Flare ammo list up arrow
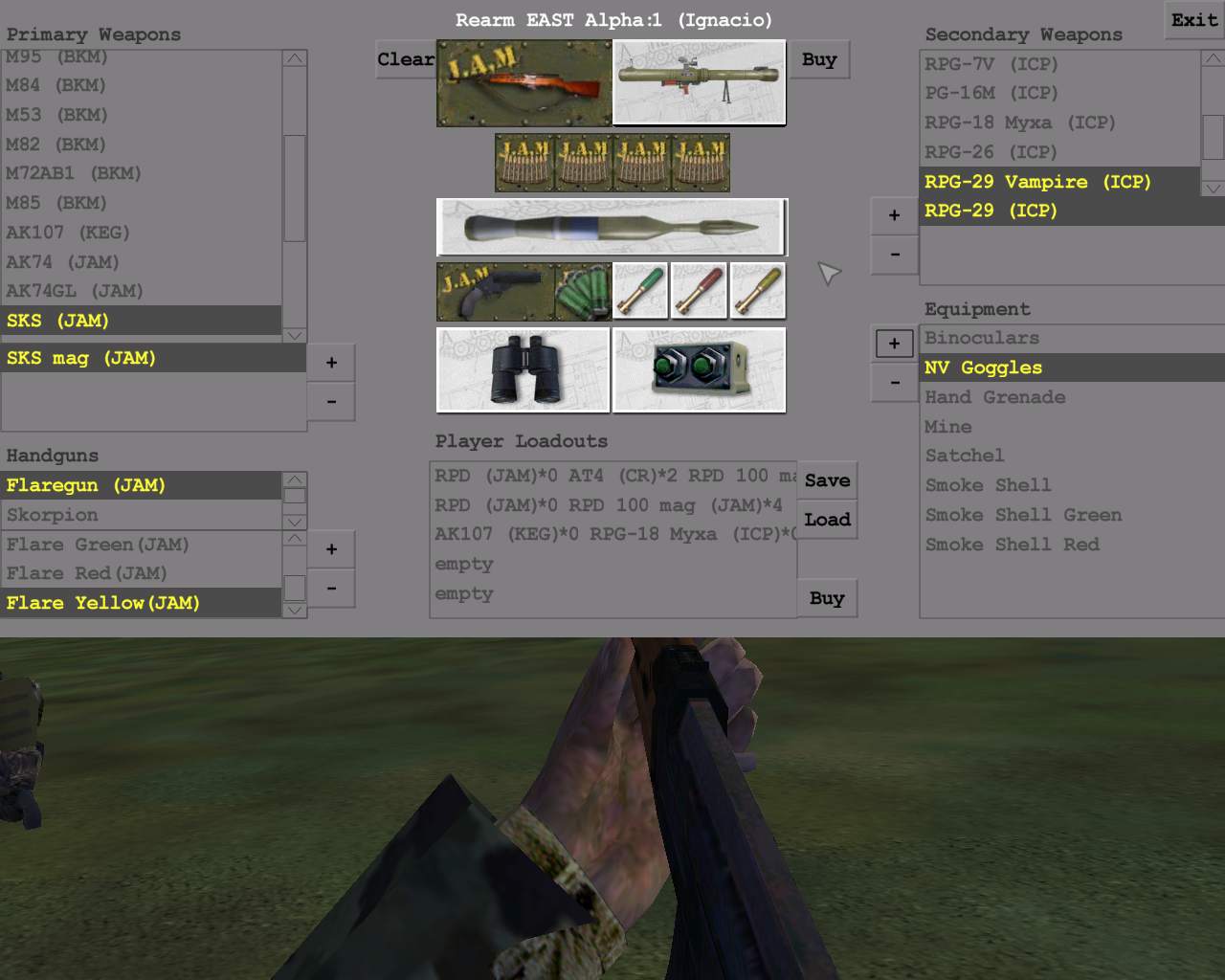The height and width of the screenshot is (980, 1225). pyautogui.click(x=295, y=538)
